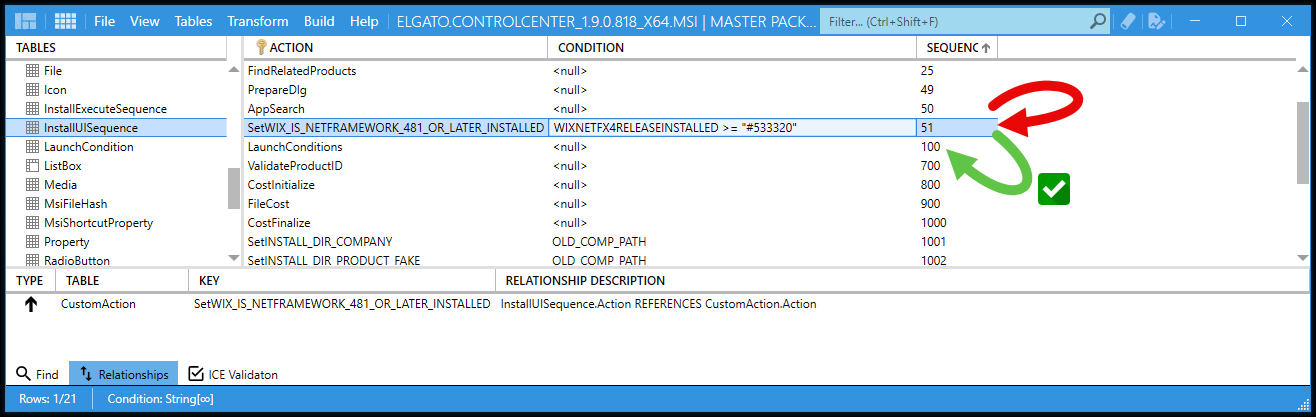Open the ICE Validaton tab

click(233, 374)
